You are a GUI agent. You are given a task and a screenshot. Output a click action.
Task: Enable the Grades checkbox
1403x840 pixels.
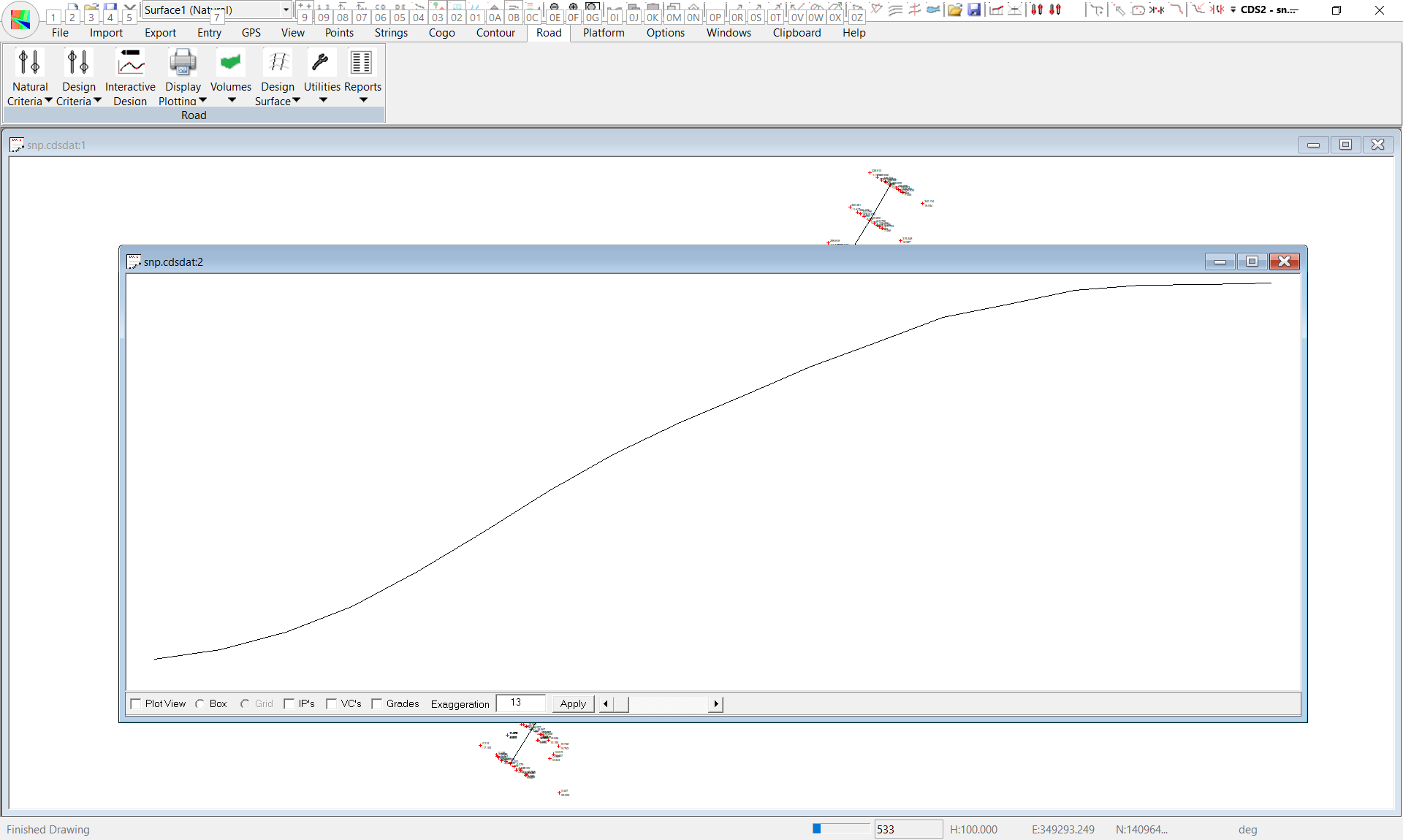pyautogui.click(x=377, y=704)
